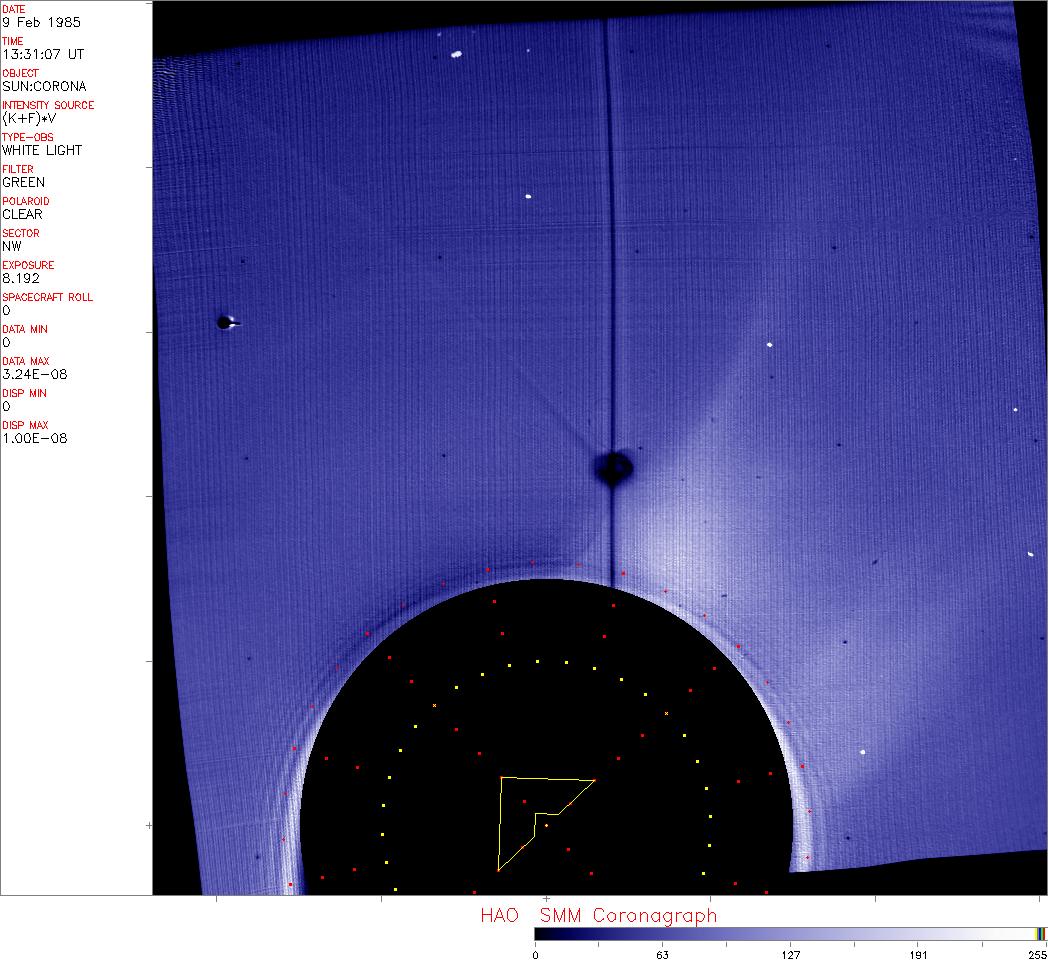The image size is (1048, 960).
Task: Select the 0 value under SPACECRAFT ROLL
Action: 6,311
